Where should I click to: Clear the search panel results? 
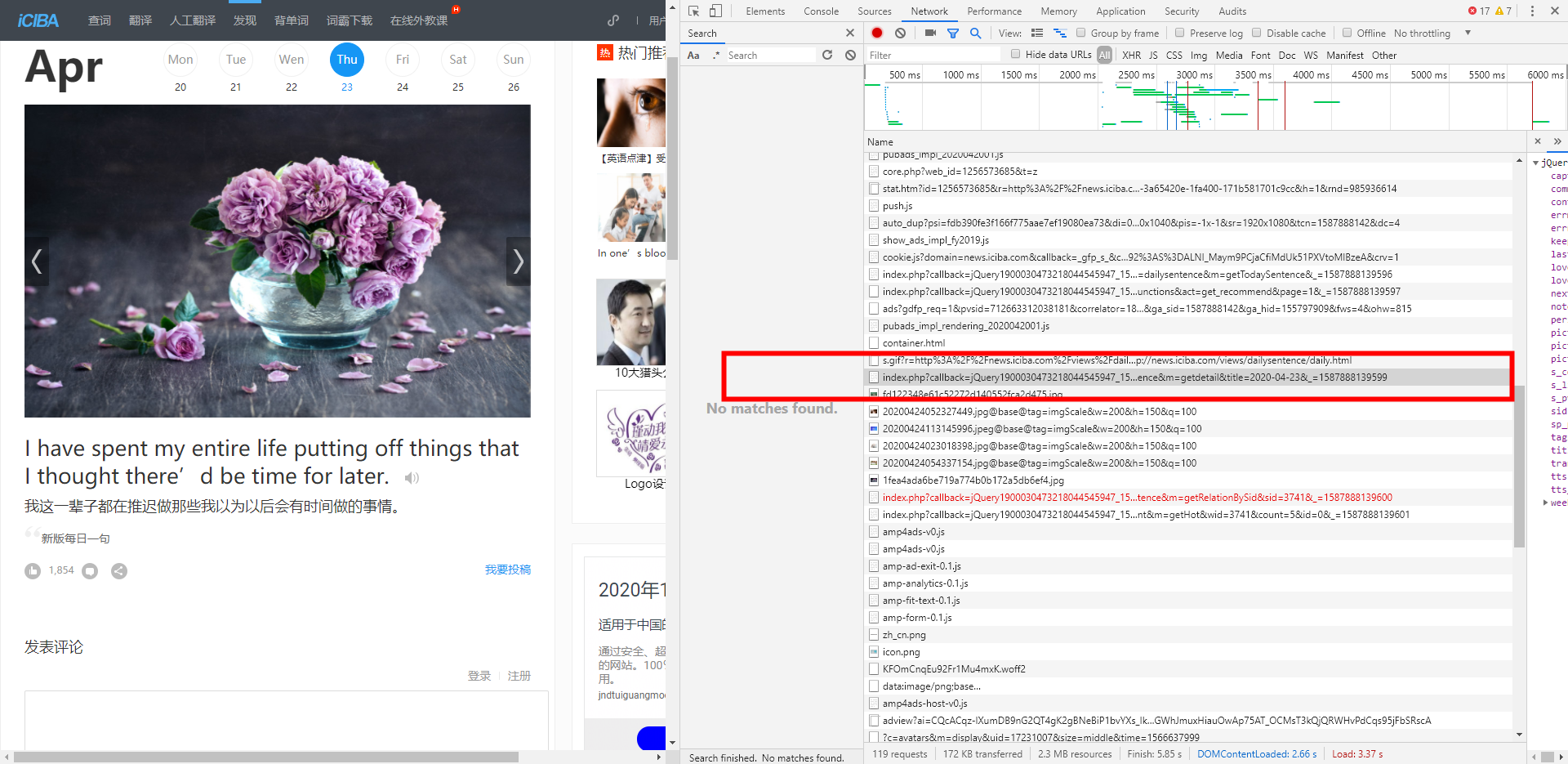(850, 55)
